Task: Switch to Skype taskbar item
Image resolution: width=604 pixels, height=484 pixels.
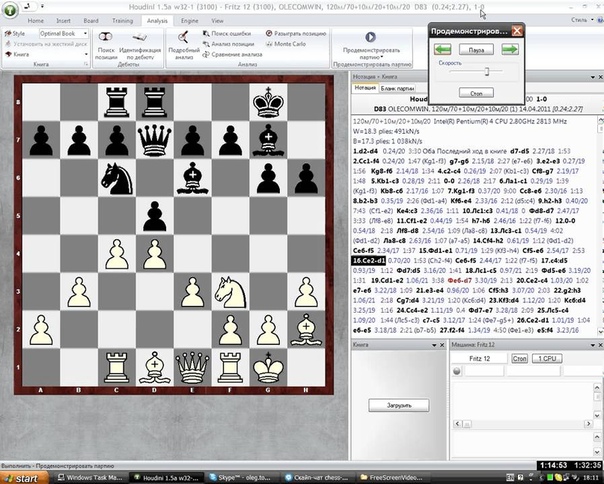Action: [x=242, y=478]
